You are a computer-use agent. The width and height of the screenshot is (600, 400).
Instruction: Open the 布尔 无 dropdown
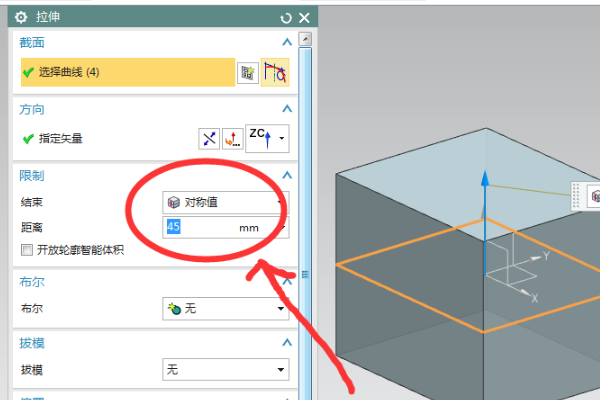[x=225, y=309]
